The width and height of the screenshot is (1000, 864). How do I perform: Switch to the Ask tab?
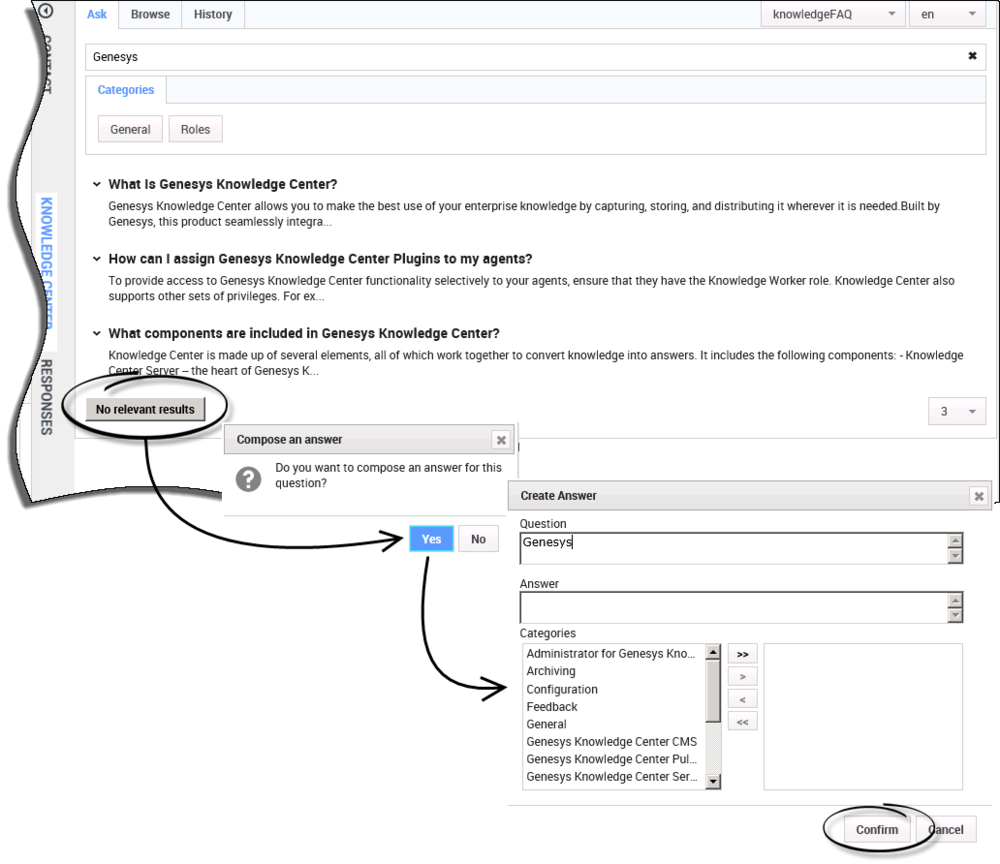[x=97, y=14]
